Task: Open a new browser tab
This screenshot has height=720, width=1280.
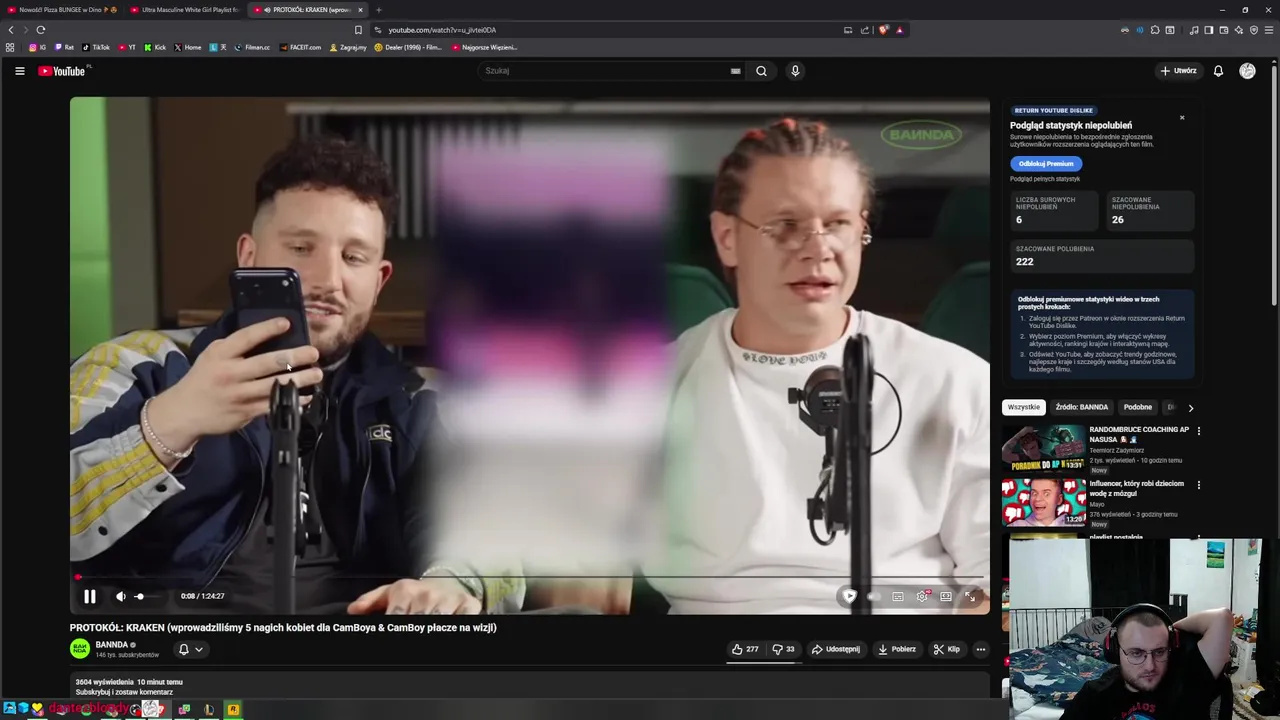Action: pos(378,10)
